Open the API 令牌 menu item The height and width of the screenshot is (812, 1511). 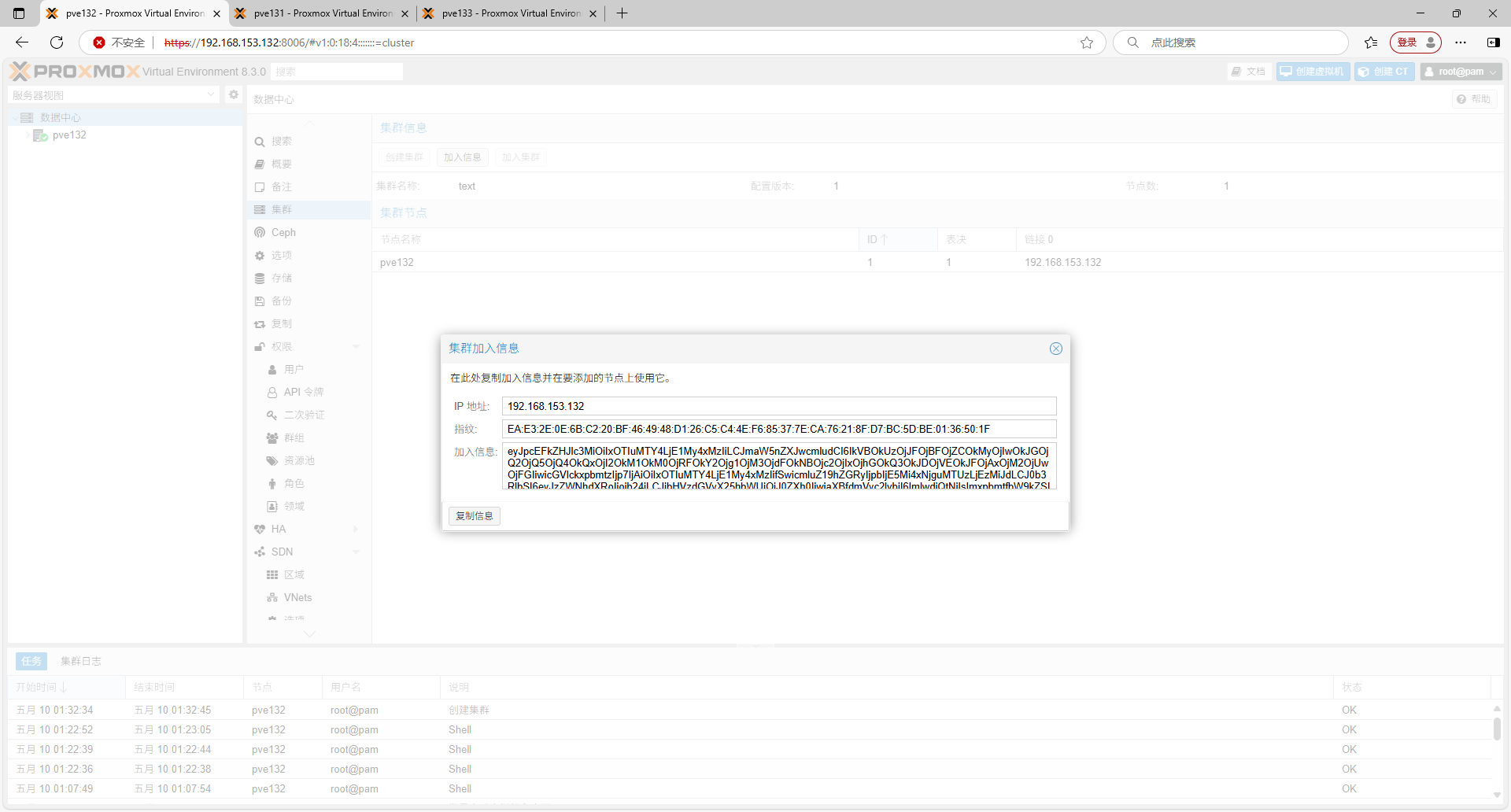[x=308, y=393]
